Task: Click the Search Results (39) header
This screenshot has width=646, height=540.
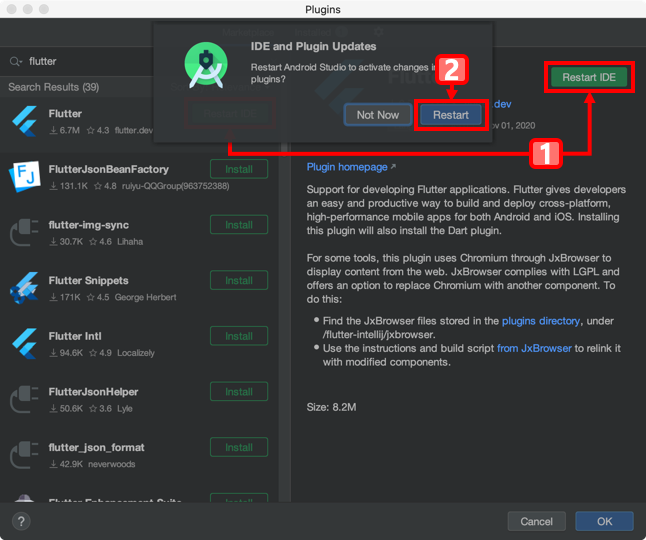Action: click(x=54, y=87)
